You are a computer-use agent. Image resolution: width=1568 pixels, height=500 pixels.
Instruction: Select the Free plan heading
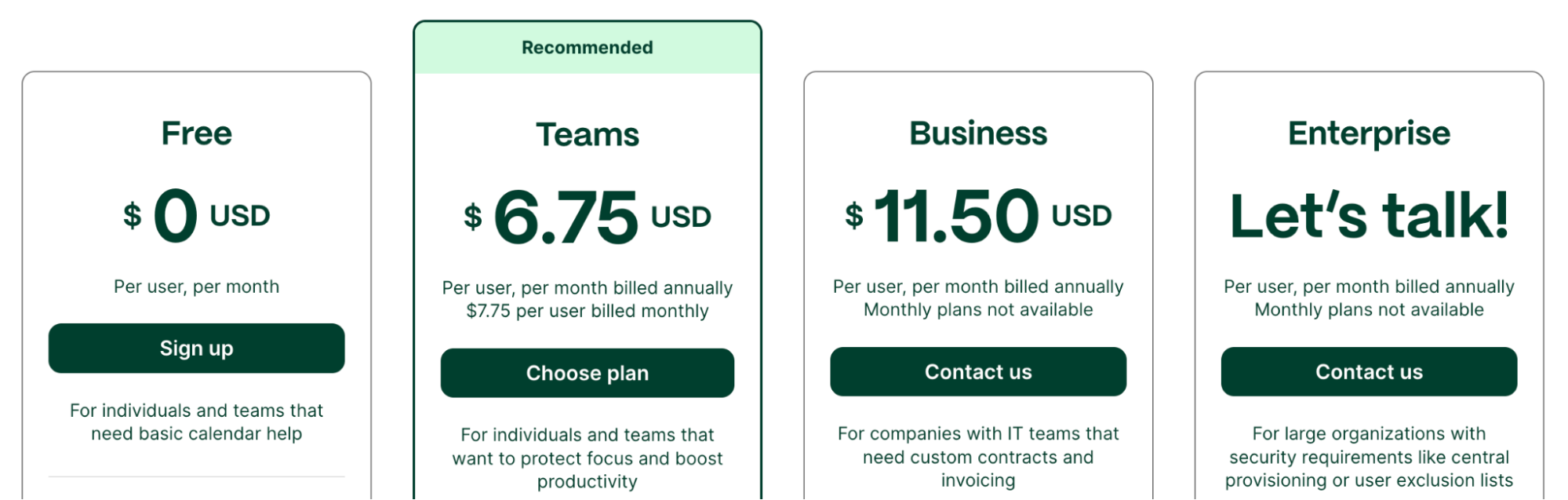pos(196,133)
